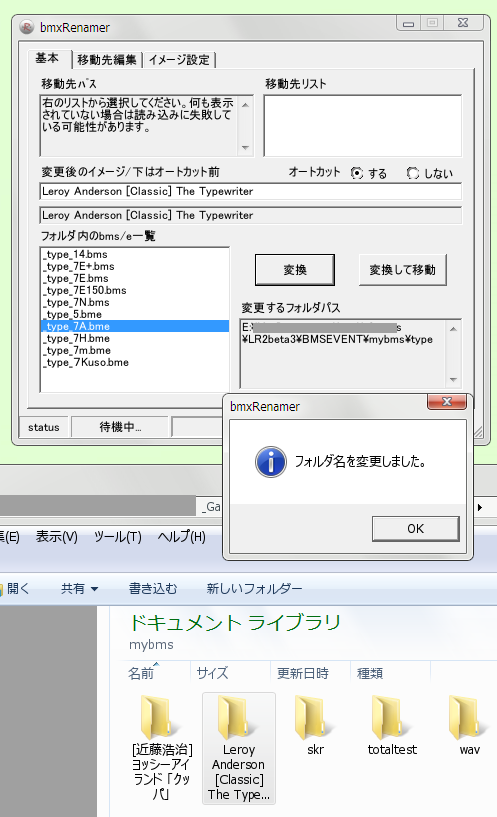Click scroll-down arrow in 変更するフォルダパス box
Screen dimensions: 497x817
(x=453, y=380)
